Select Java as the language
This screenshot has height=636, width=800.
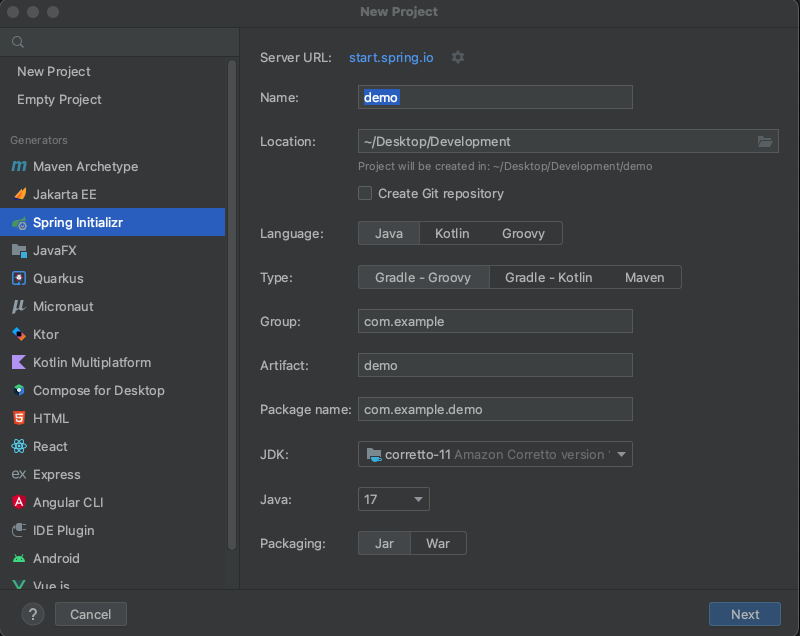click(x=389, y=234)
